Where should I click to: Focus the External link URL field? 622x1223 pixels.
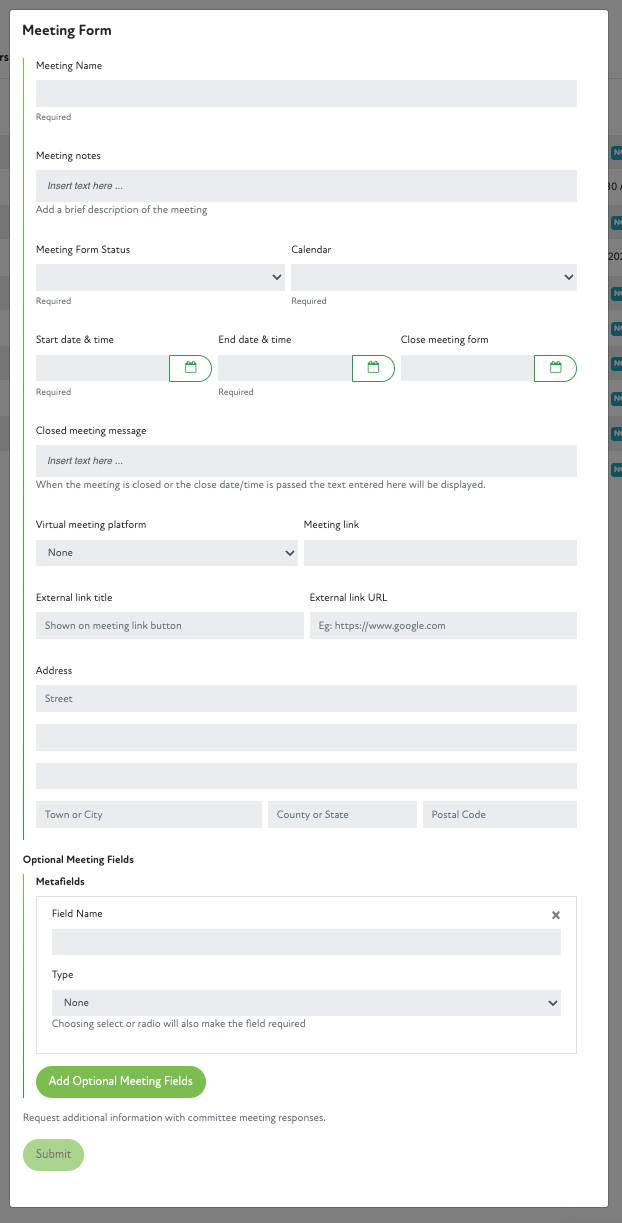coord(443,626)
